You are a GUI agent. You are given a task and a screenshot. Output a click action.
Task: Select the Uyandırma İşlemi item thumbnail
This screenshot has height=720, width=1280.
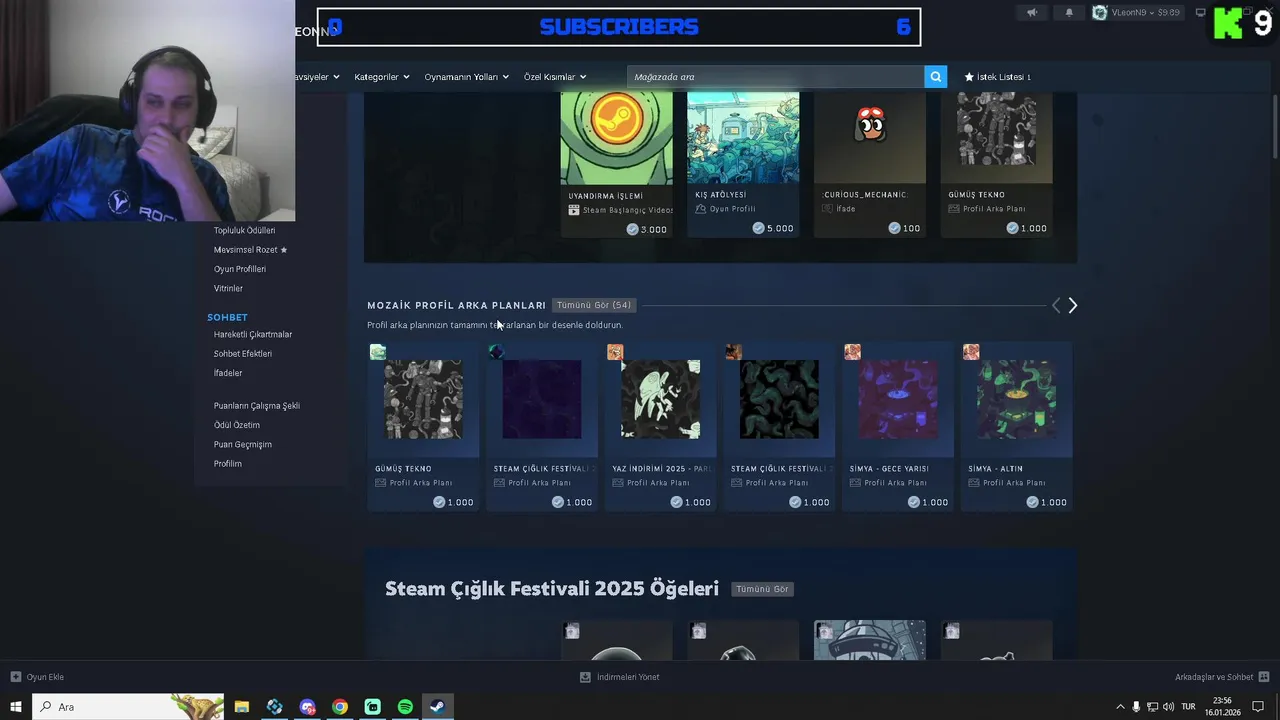(x=616, y=138)
